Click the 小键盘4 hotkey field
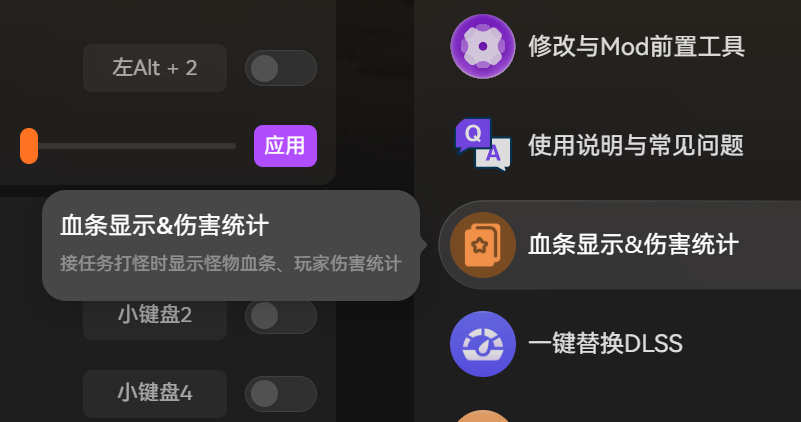This screenshot has height=422, width=801. click(x=155, y=394)
